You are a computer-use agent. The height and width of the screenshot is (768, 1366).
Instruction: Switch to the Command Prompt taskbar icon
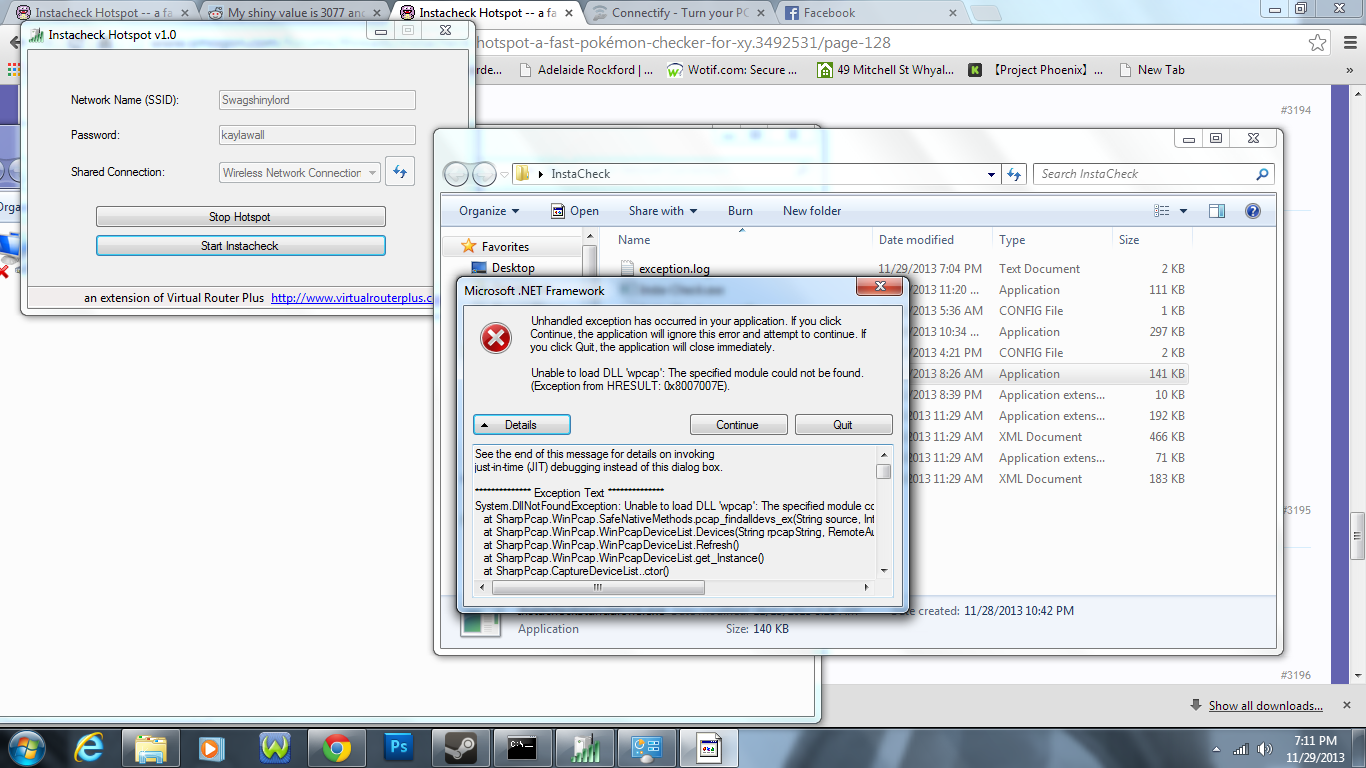[x=522, y=747]
